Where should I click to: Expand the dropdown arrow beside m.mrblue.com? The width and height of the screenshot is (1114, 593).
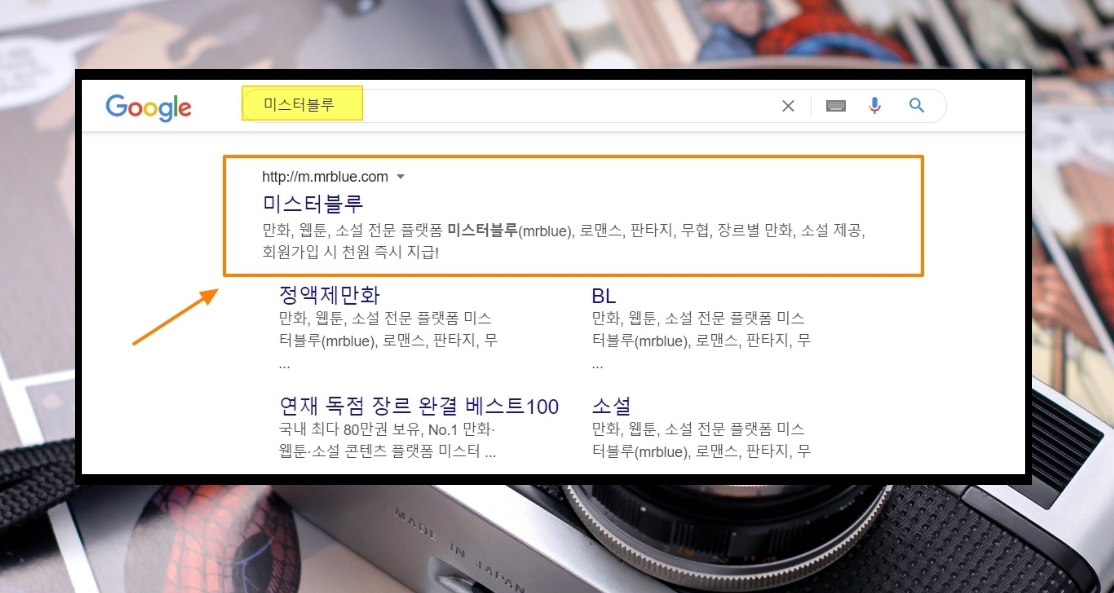[400, 177]
